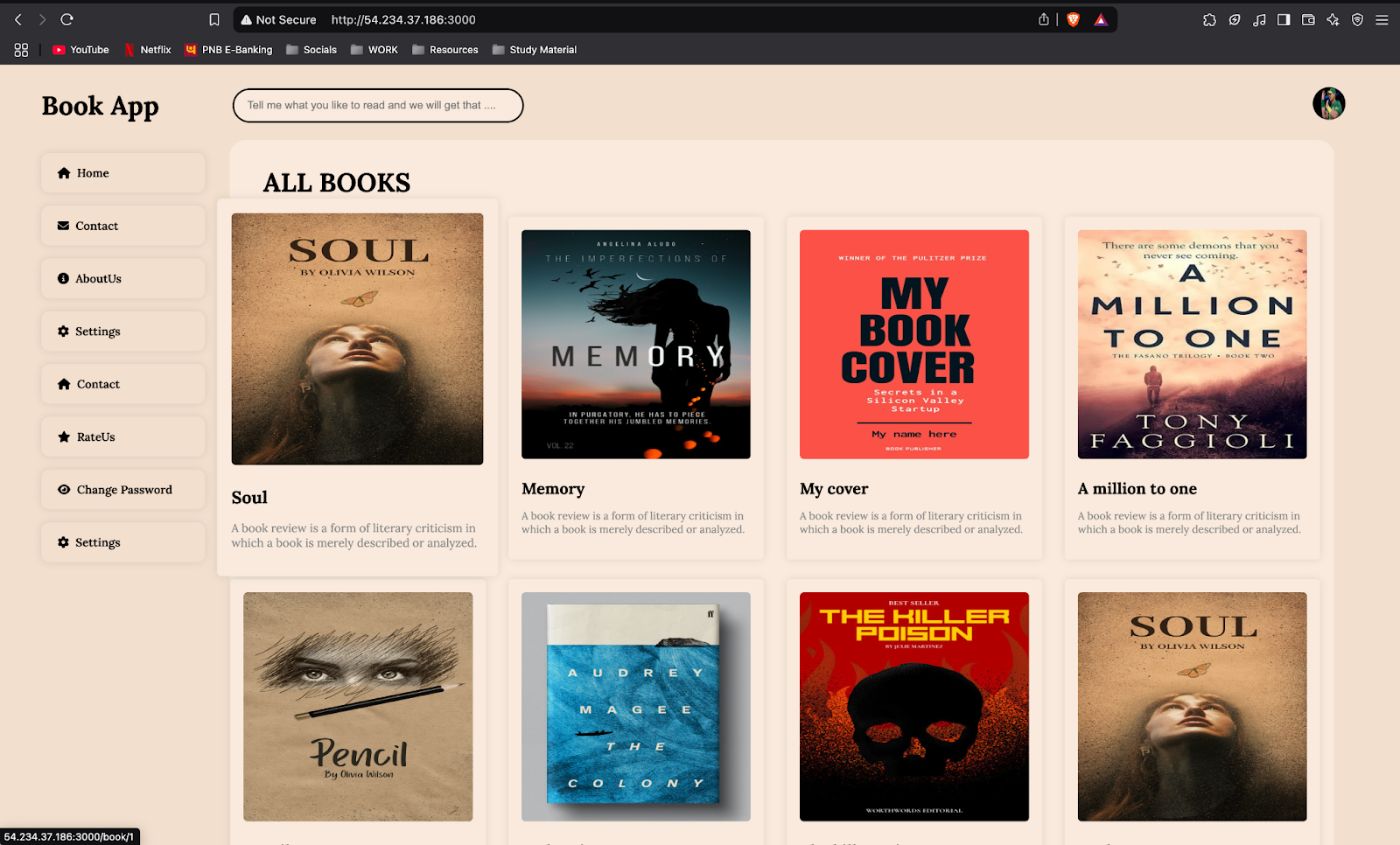Image resolution: width=1400 pixels, height=845 pixels.
Task: Open the A Million To One cover
Action: (1192, 344)
